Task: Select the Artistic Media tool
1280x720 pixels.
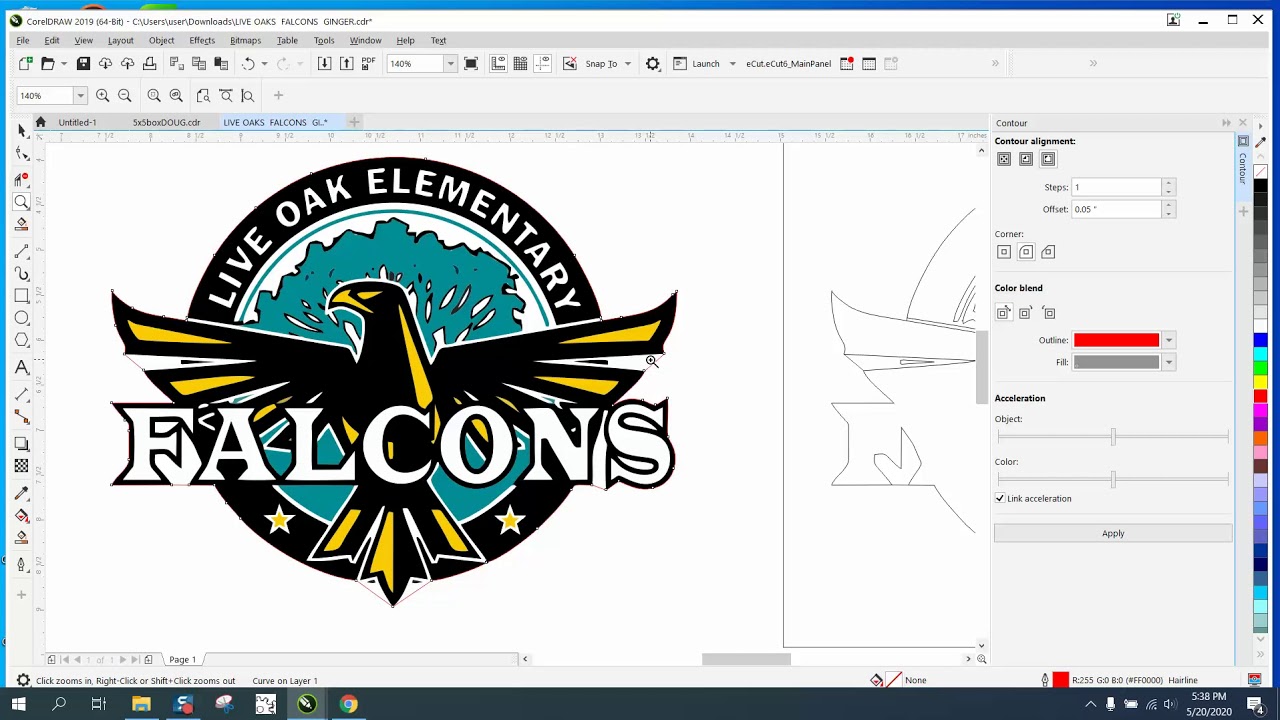Action: pyautogui.click(x=22, y=273)
